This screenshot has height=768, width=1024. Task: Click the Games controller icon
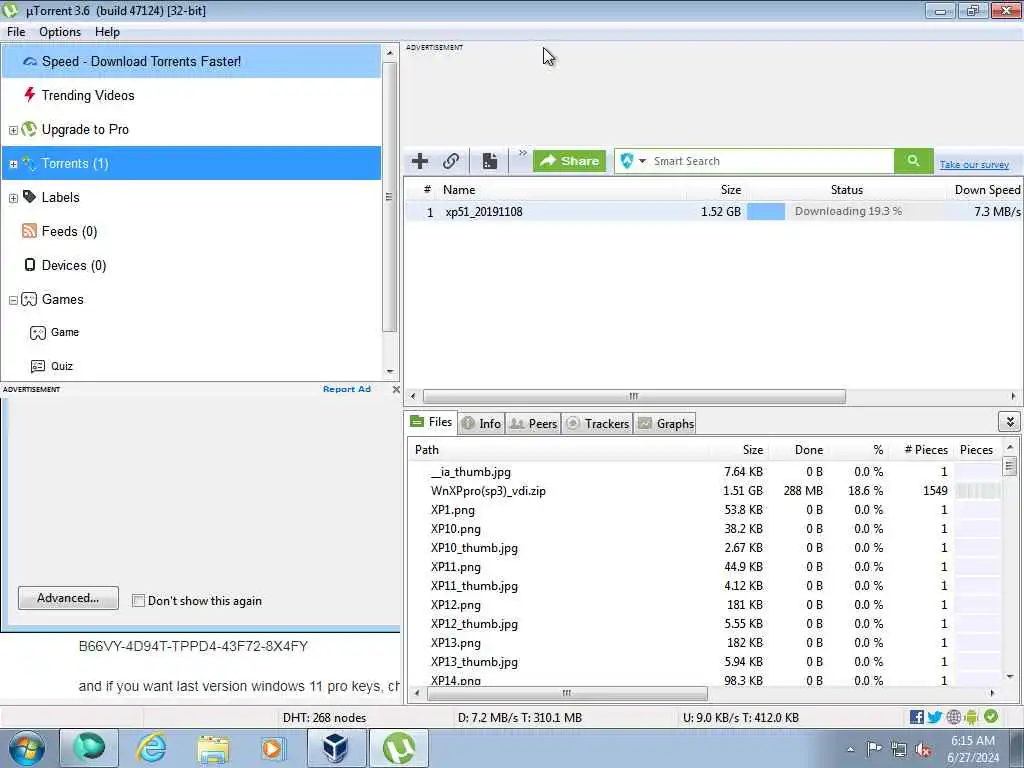[x=29, y=299]
